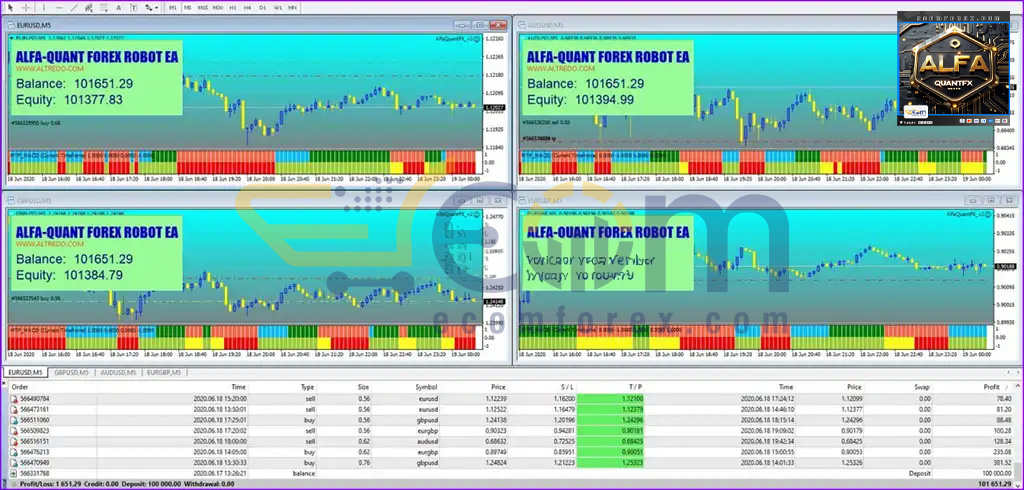1024x490 pixels.
Task: Click WWW.ALTREDO.COM link in AUDUSD chart
Action: click(x=561, y=69)
